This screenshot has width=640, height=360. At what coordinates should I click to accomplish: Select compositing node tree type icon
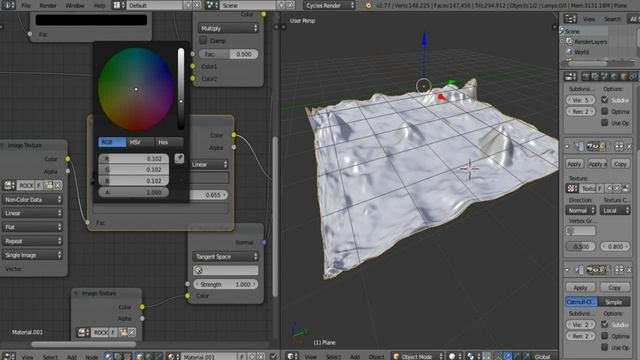[x=118, y=356]
